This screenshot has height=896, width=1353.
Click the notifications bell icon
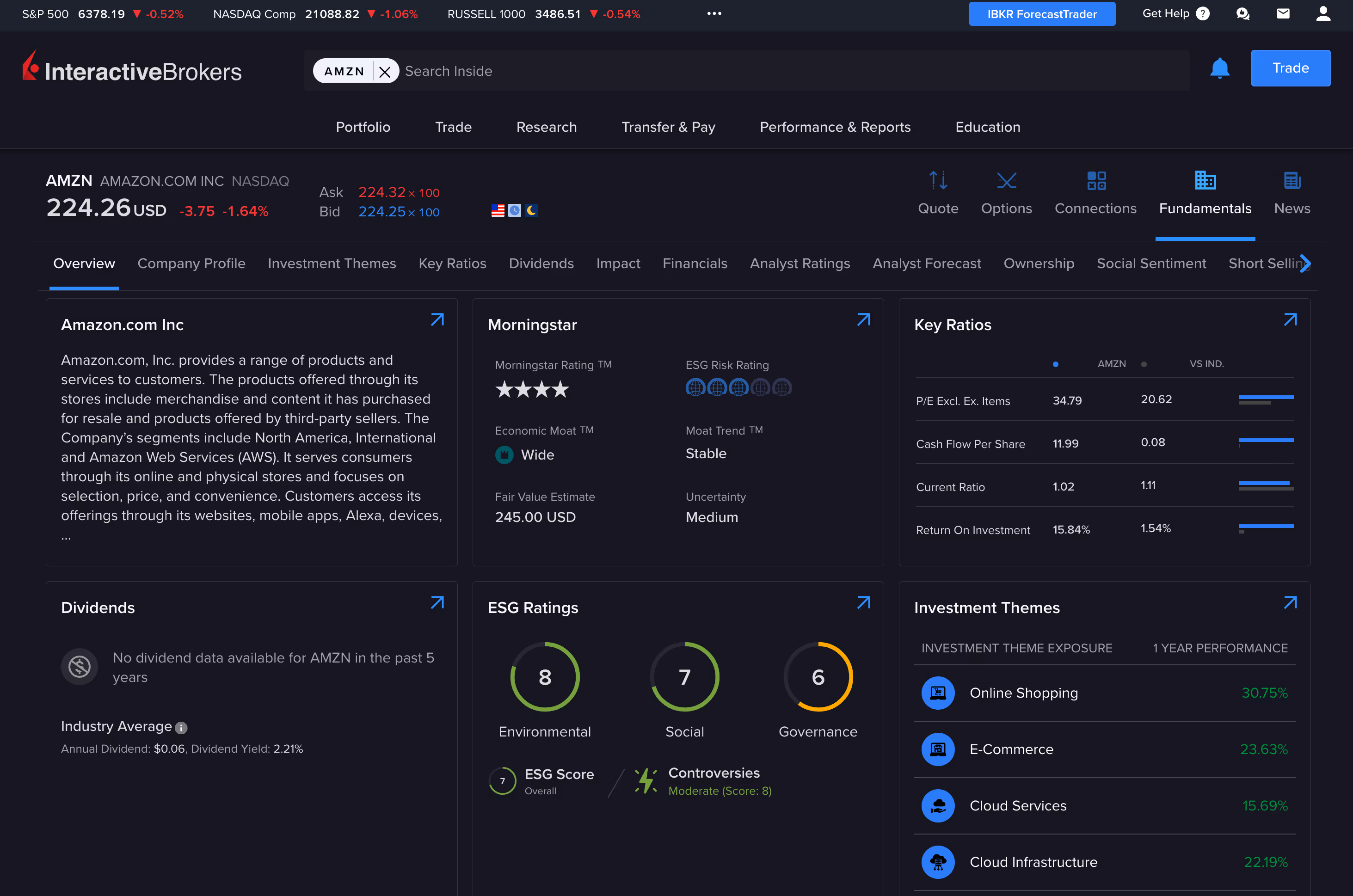[1219, 68]
